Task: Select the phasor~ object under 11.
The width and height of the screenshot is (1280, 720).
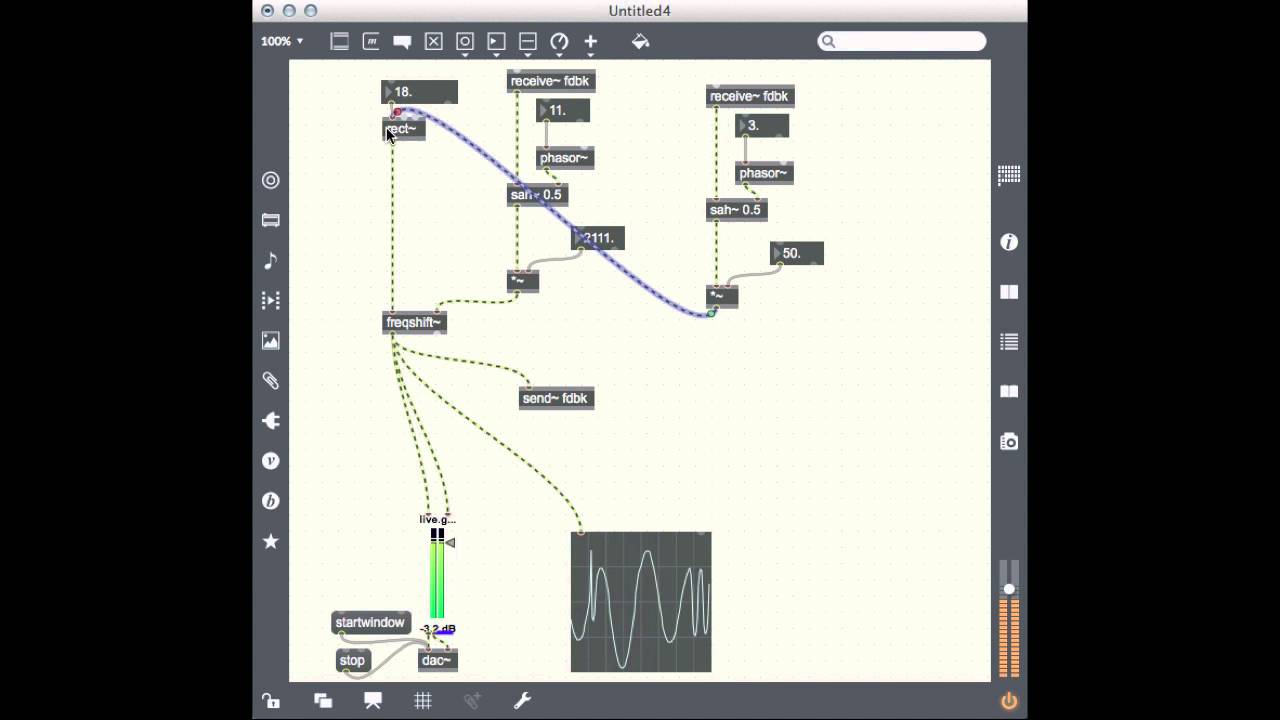Action: tap(564, 158)
